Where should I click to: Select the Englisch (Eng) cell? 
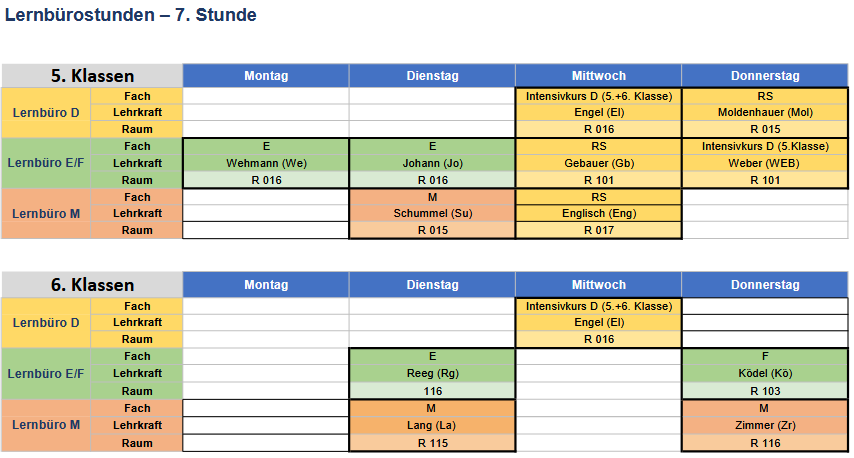pos(599,213)
